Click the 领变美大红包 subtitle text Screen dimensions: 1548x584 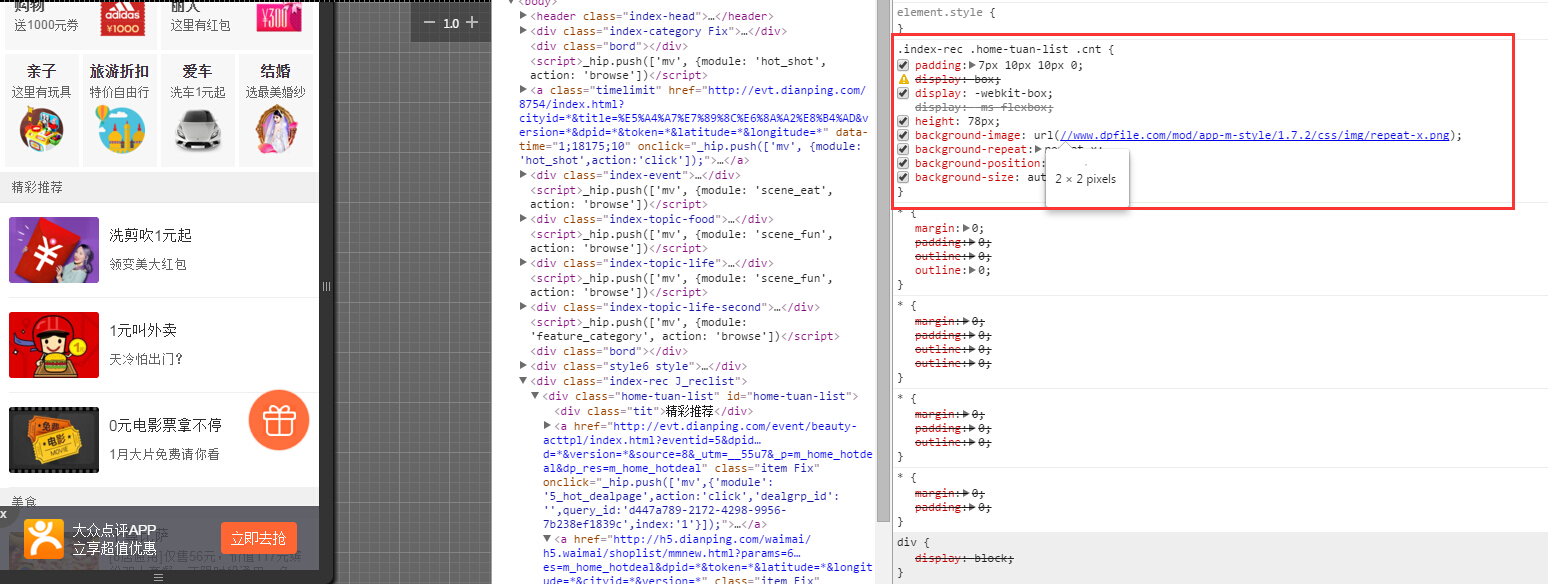148,264
